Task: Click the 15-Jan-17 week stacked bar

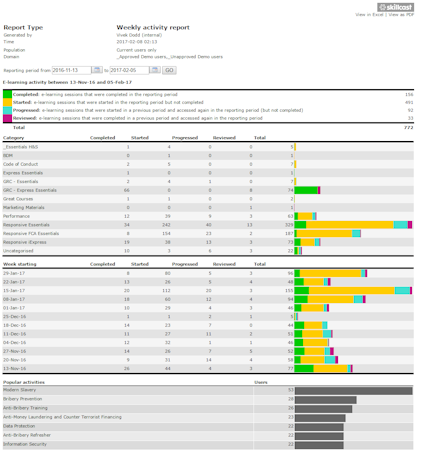Action: [353, 291]
